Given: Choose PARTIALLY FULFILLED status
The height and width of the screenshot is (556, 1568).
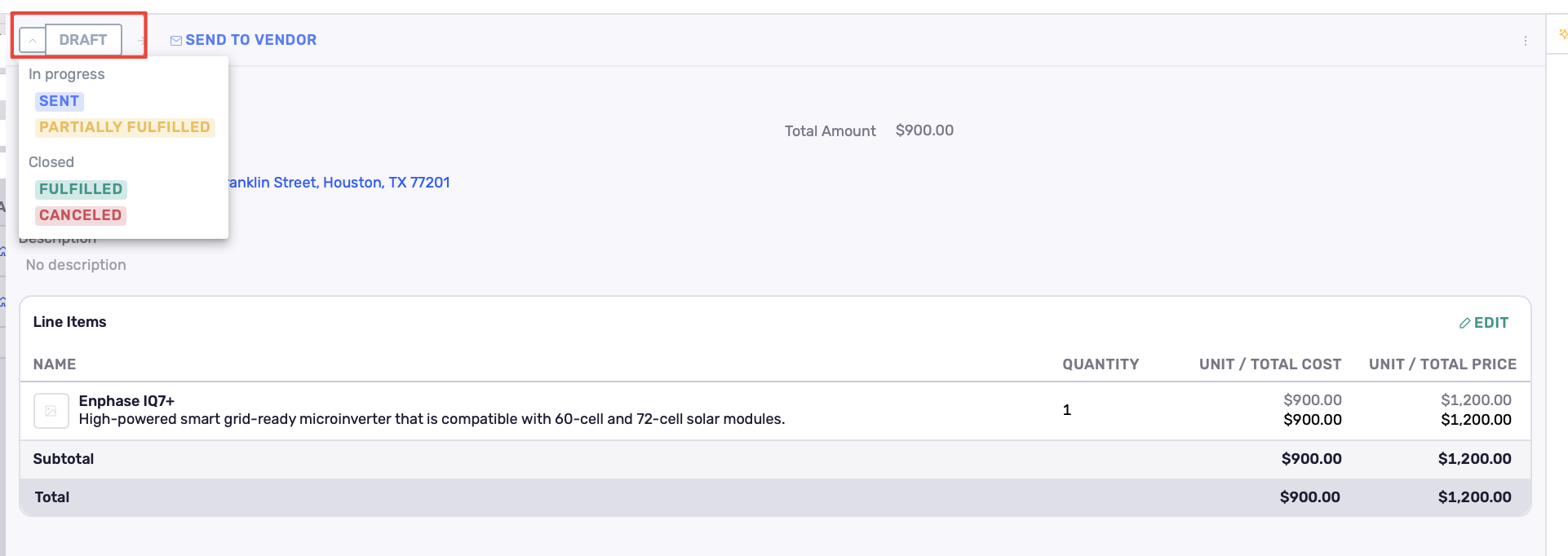Looking at the screenshot, I should tap(124, 127).
